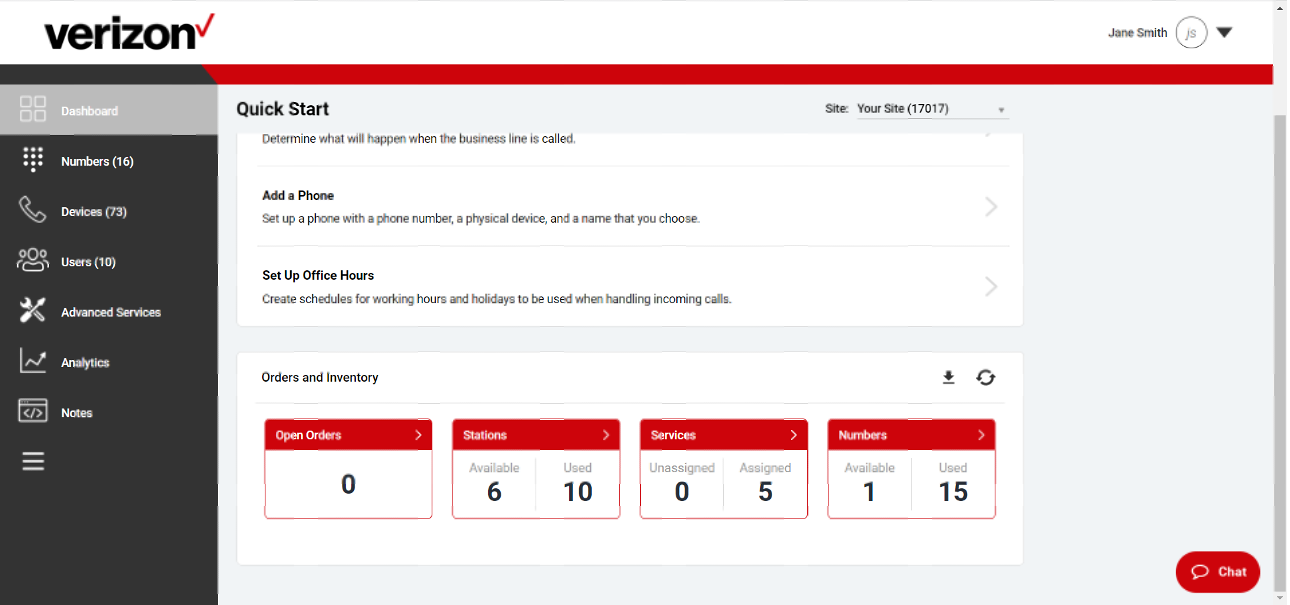Go to Dashboard in the sidebar
1290x605 pixels.
[109, 110]
